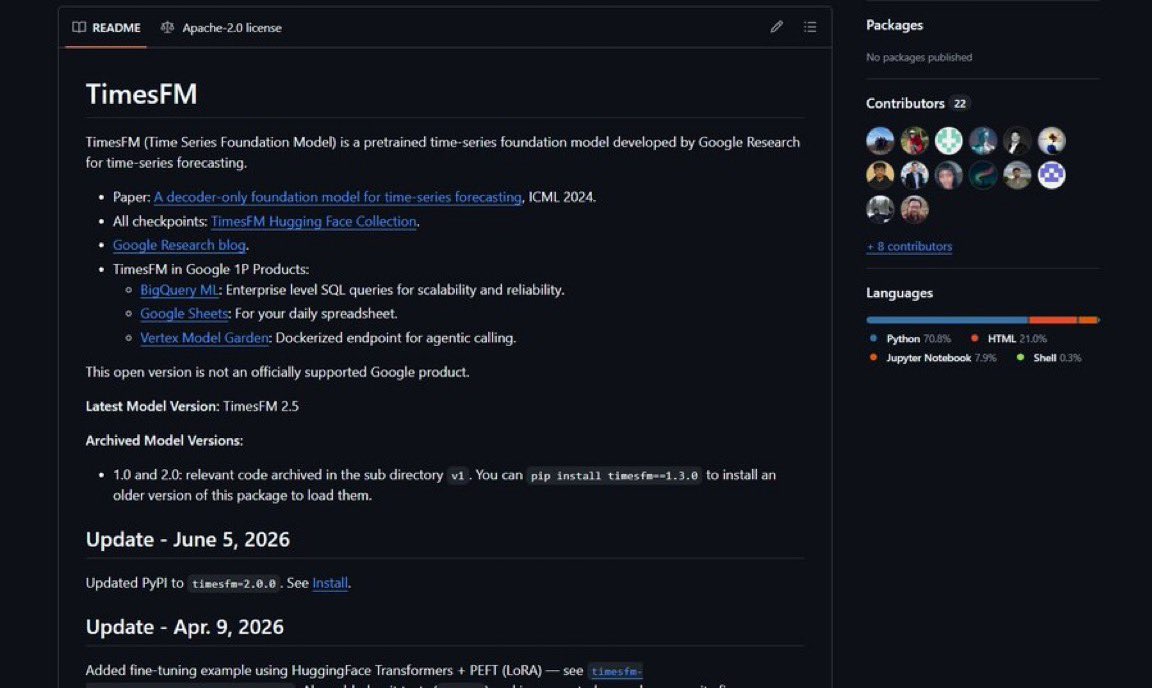The width and height of the screenshot is (1152, 688).
Task: Click Jupyter Notebook 7.9% in the legend
Action: coord(933,358)
